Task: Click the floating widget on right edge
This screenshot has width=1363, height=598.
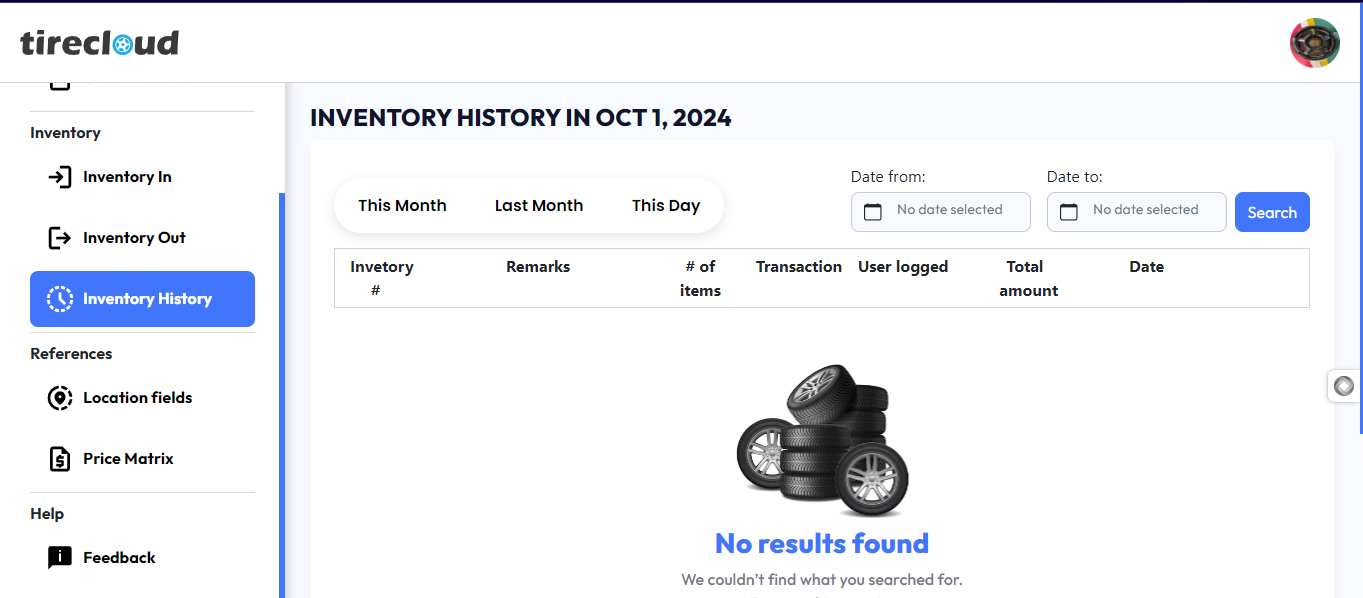Action: tap(1344, 386)
